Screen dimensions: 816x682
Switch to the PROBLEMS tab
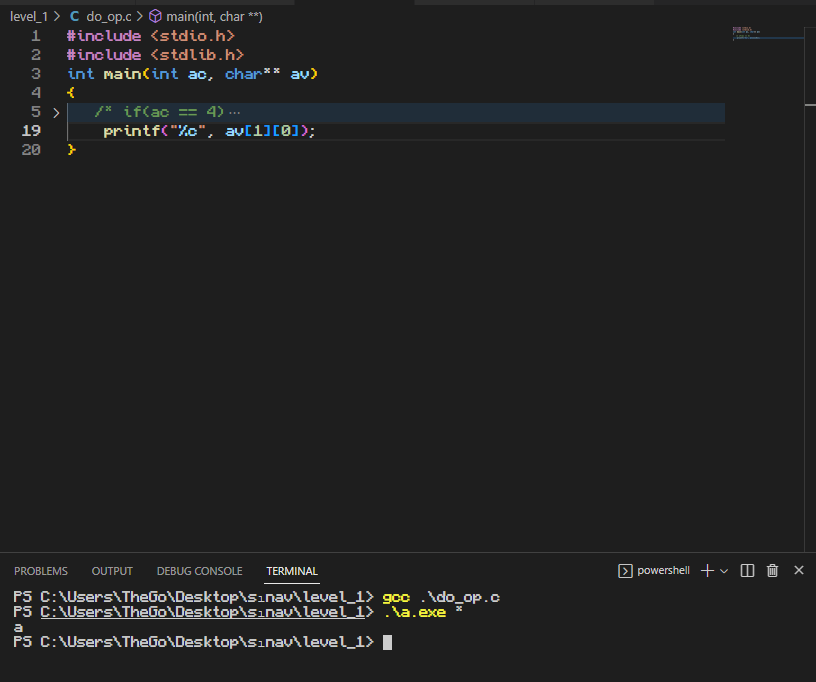41,571
